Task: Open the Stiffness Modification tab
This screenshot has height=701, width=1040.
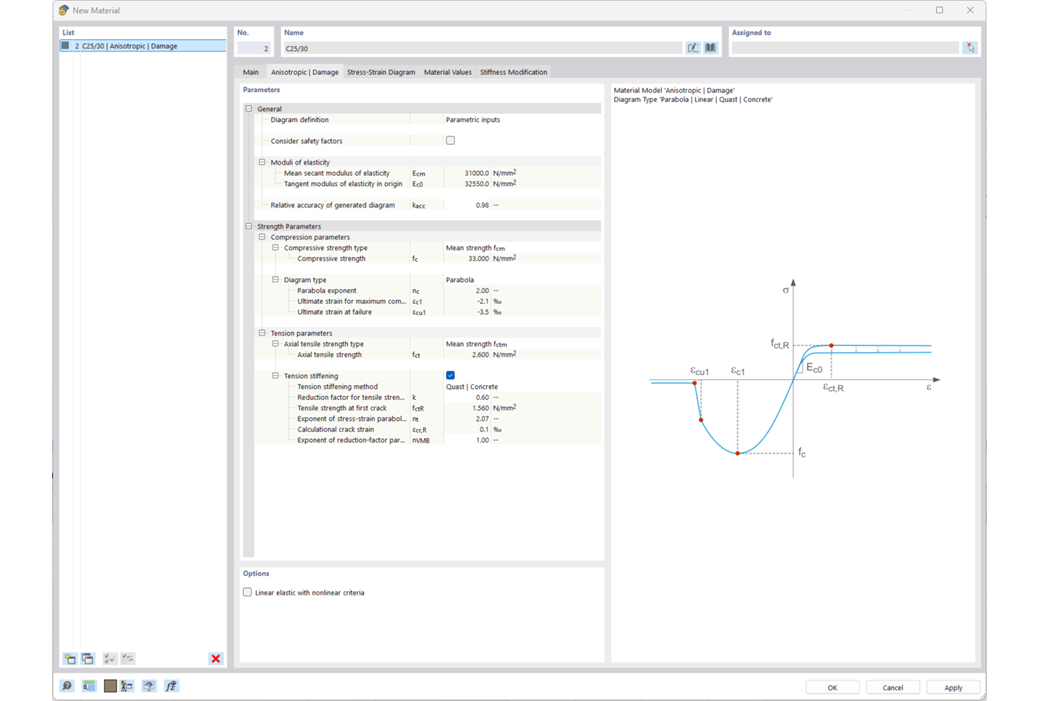Action: pyautogui.click(x=513, y=72)
